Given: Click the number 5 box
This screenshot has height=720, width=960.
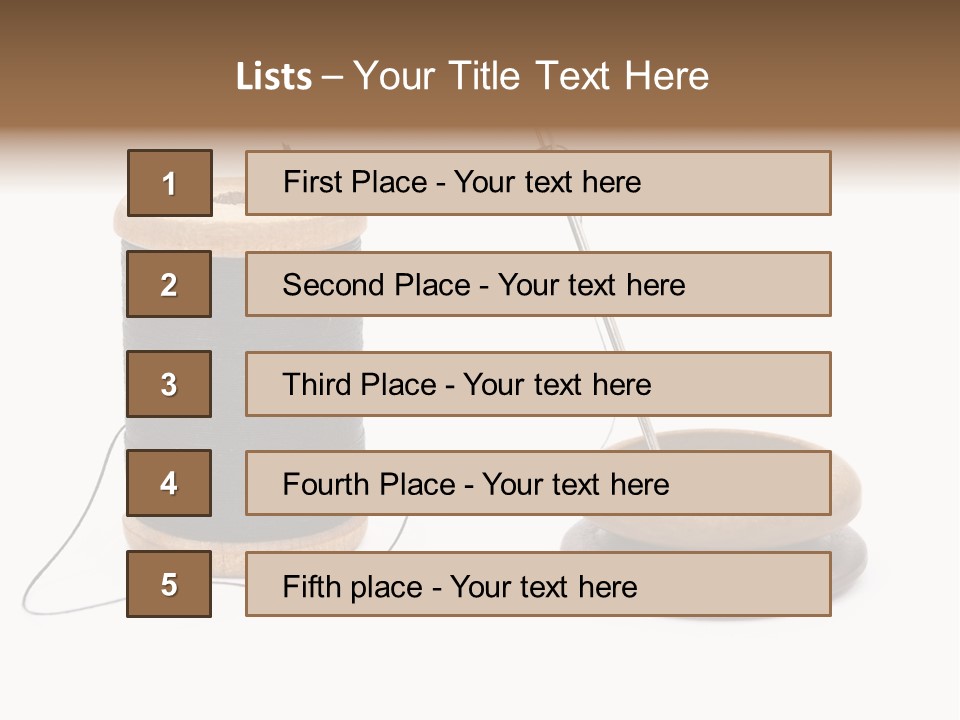Looking at the screenshot, I should (x=169, y=584).
